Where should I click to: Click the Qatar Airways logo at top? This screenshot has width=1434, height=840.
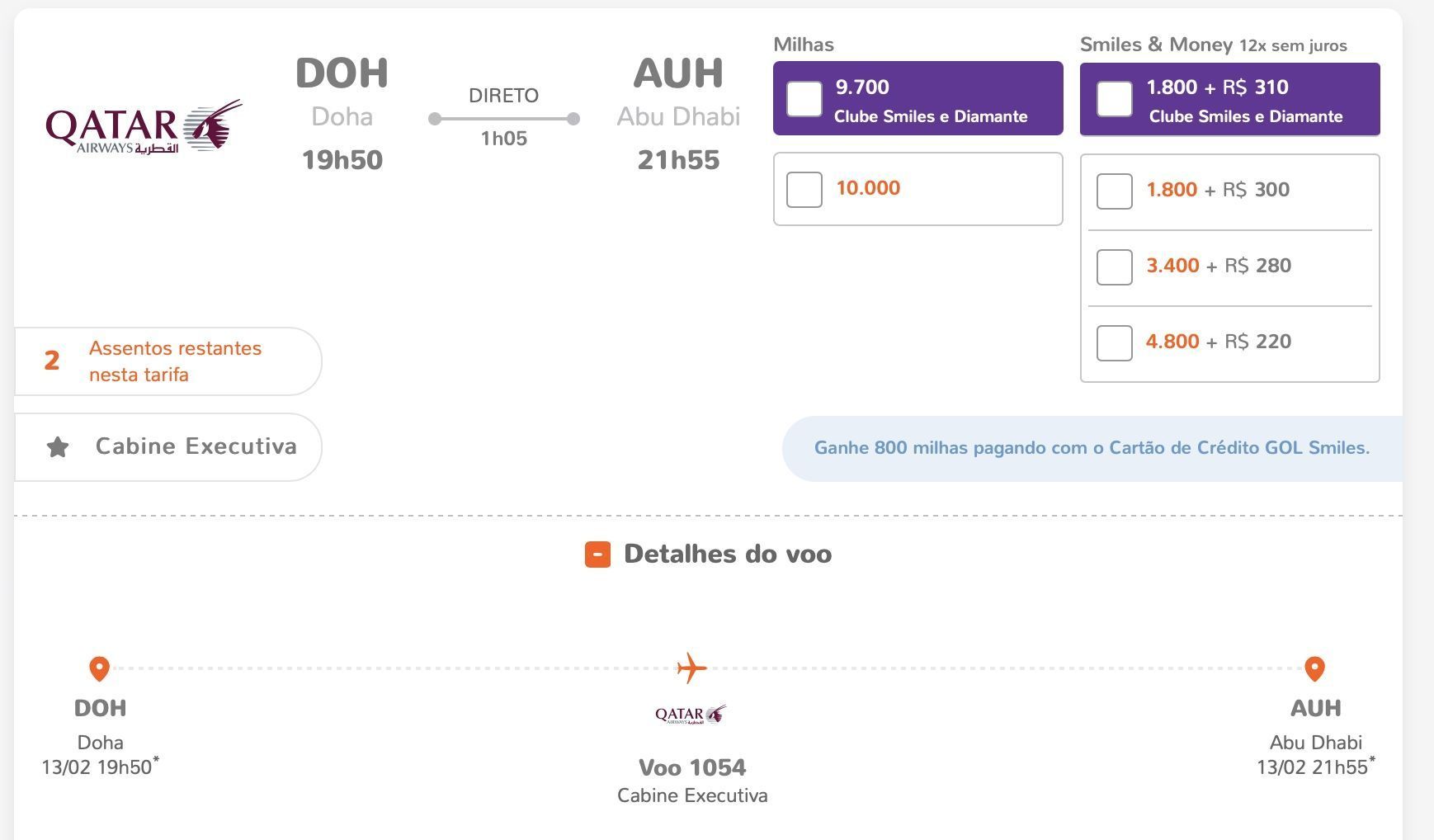tap(144, 127)
